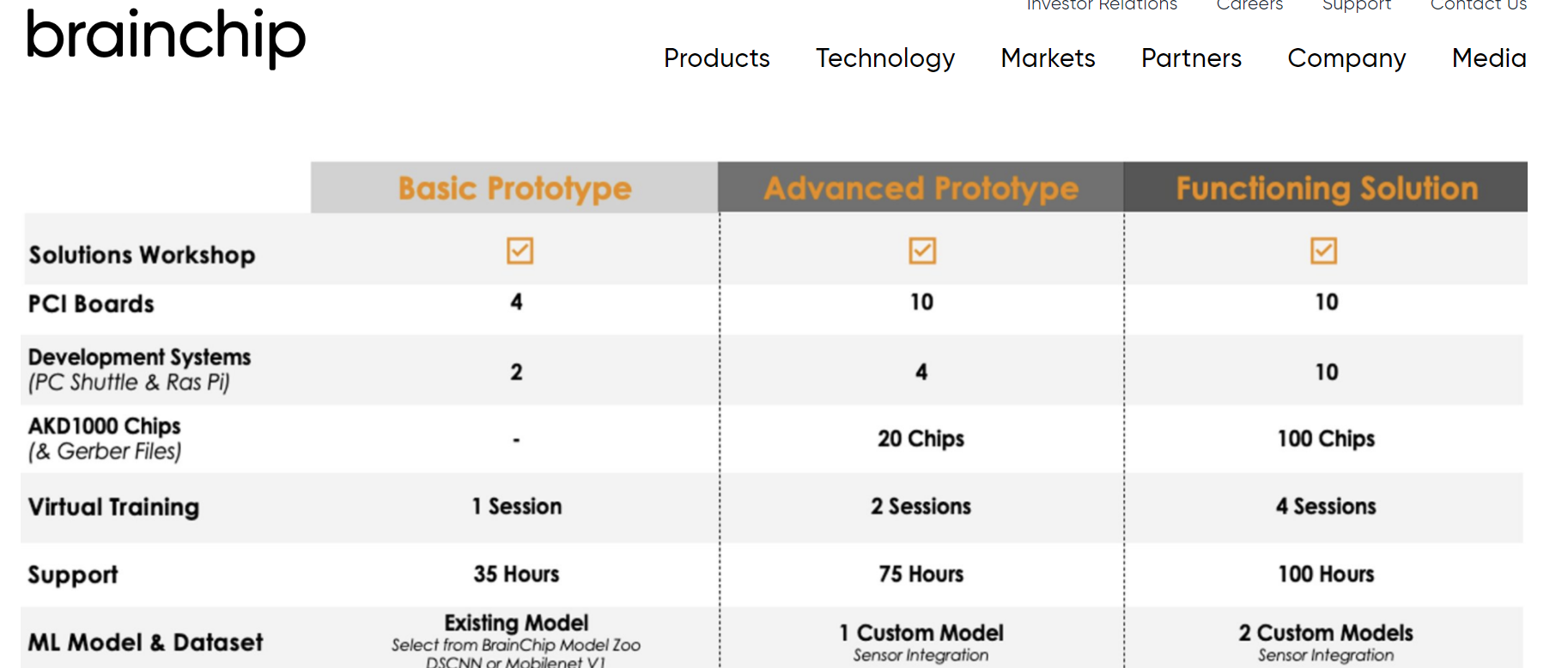The width and height of the screenshot is (1568, 668).
Task: Select the Basic Prototype column header
Action: [514, 188]
